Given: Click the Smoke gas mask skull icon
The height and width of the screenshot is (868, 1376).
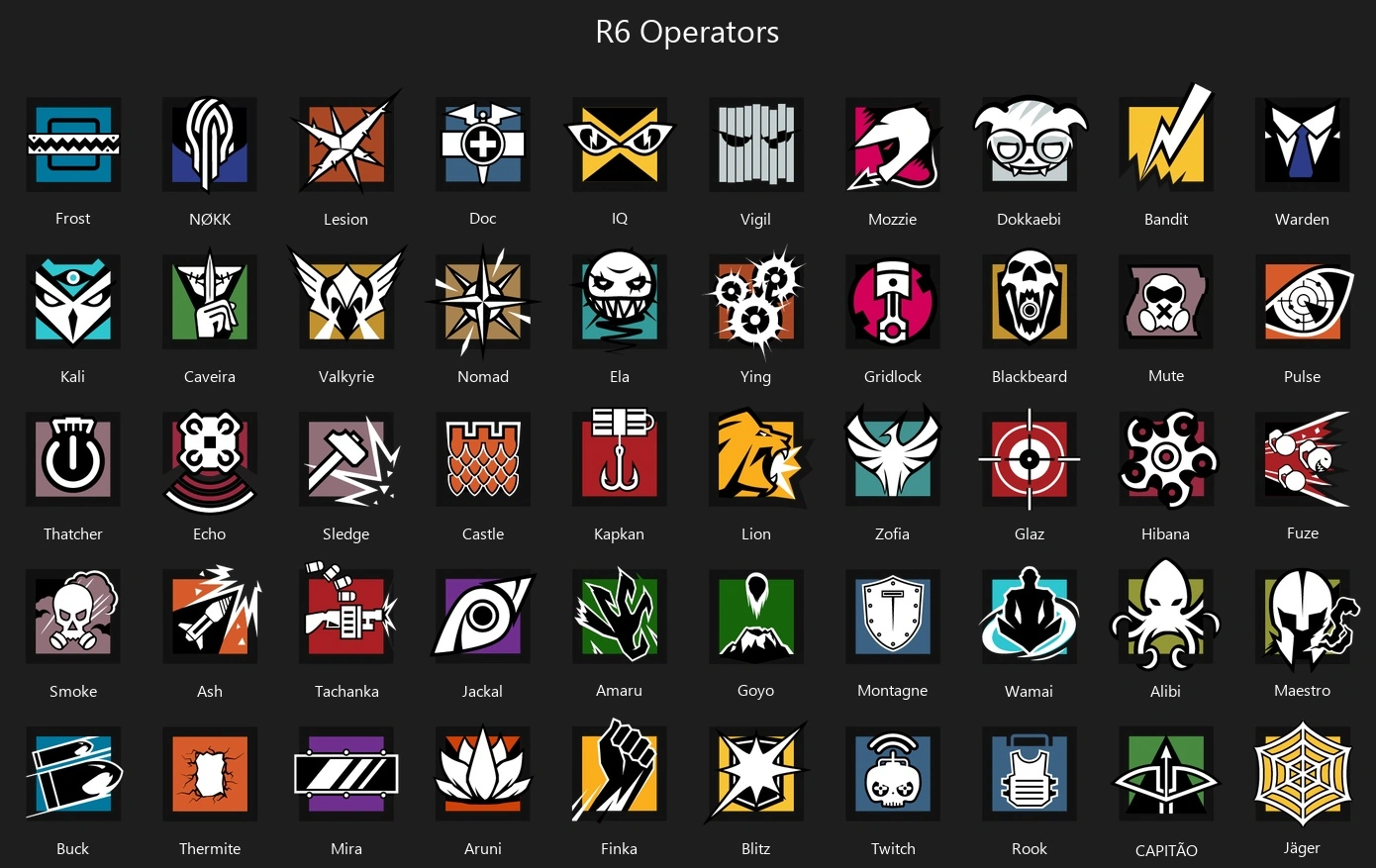Looking at the screenshot, I should click(x=73, y=616).
